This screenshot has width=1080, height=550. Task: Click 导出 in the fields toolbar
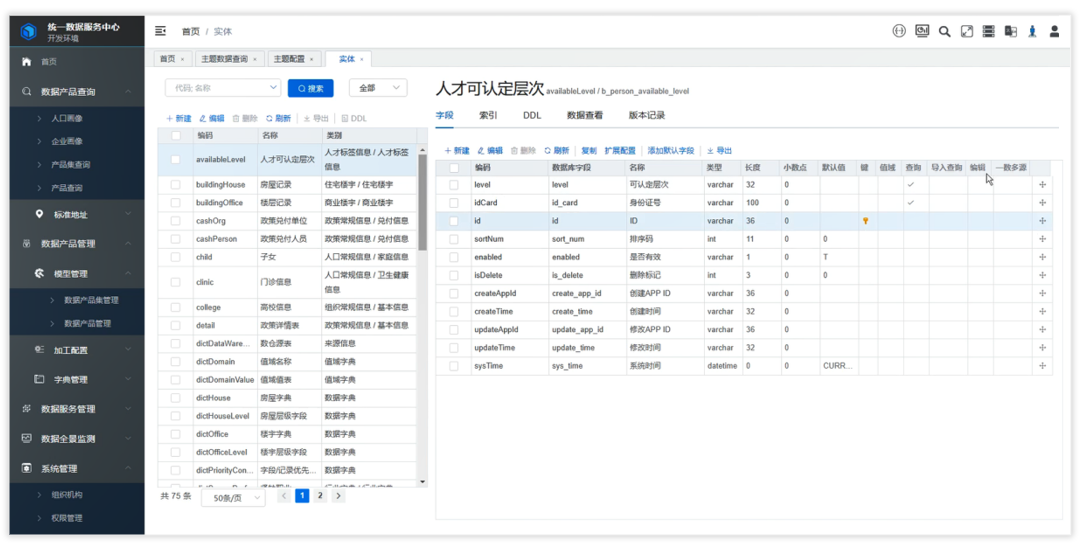click(719, 150)
